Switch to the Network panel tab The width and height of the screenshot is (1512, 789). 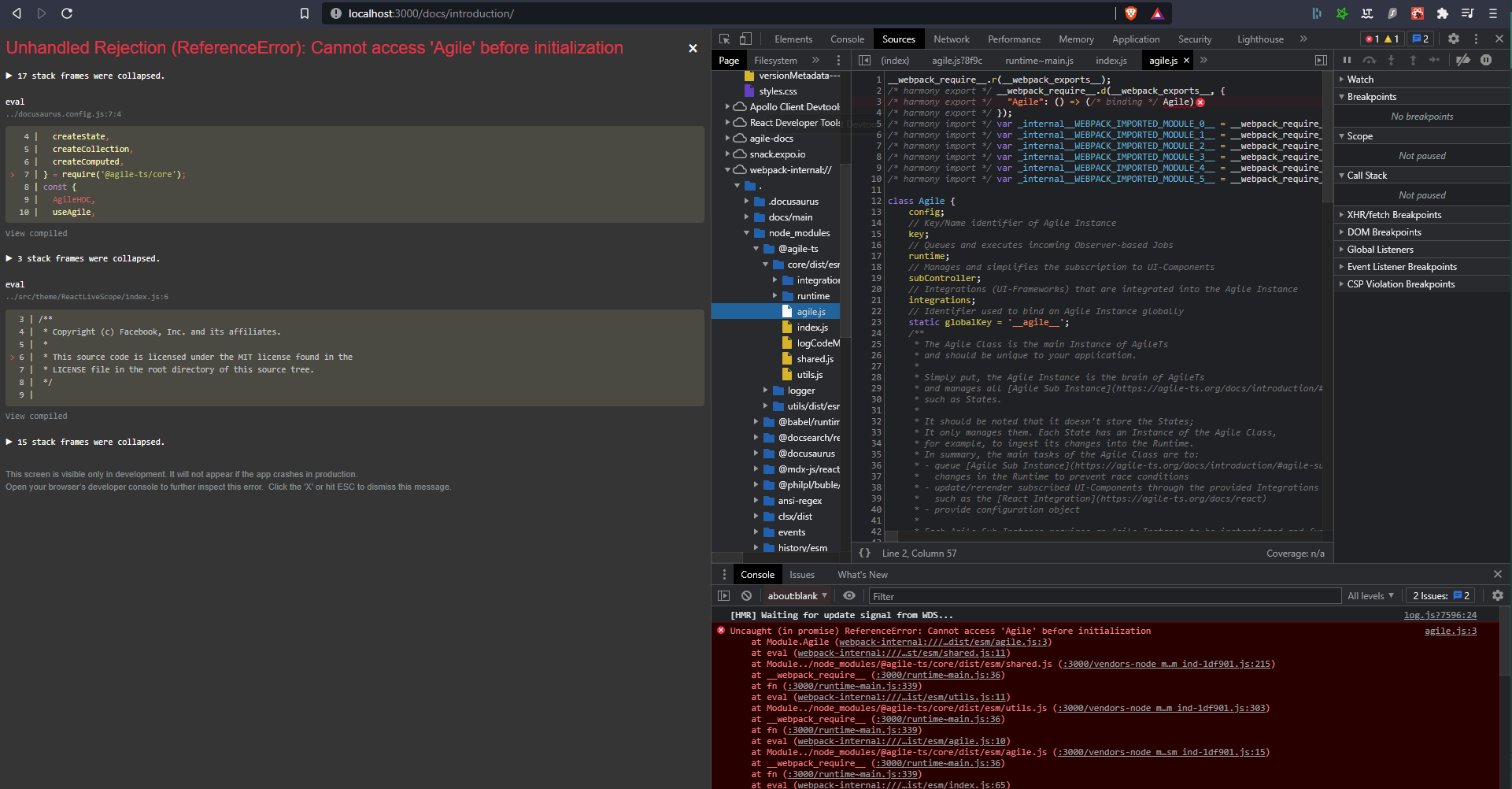[951, 39]
